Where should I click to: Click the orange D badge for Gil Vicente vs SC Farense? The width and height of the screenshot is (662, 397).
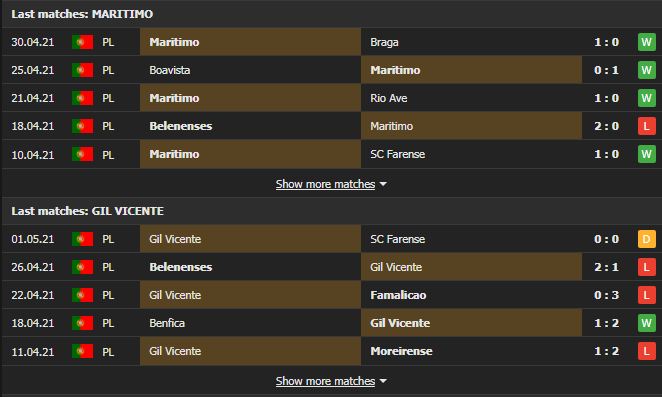tap(646, 239)
